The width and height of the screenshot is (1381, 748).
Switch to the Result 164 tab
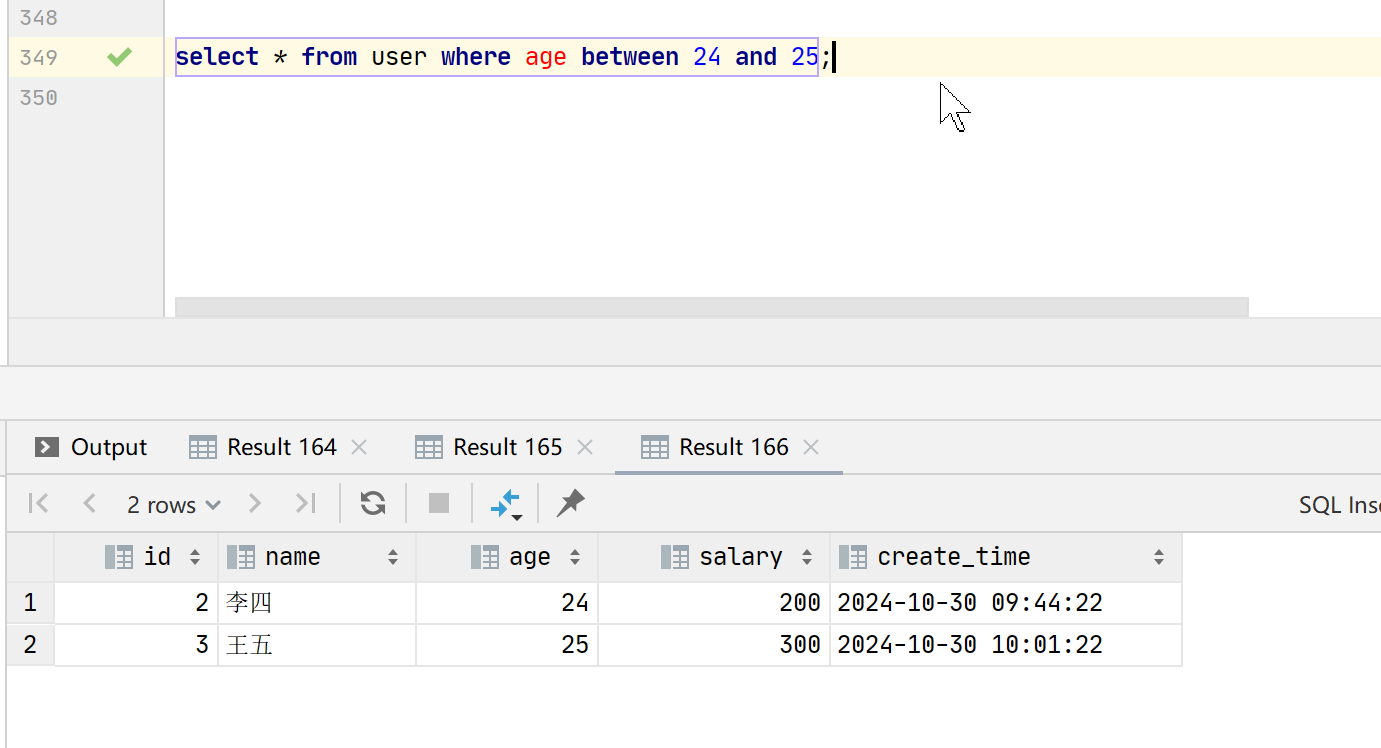tap(265, 447)
